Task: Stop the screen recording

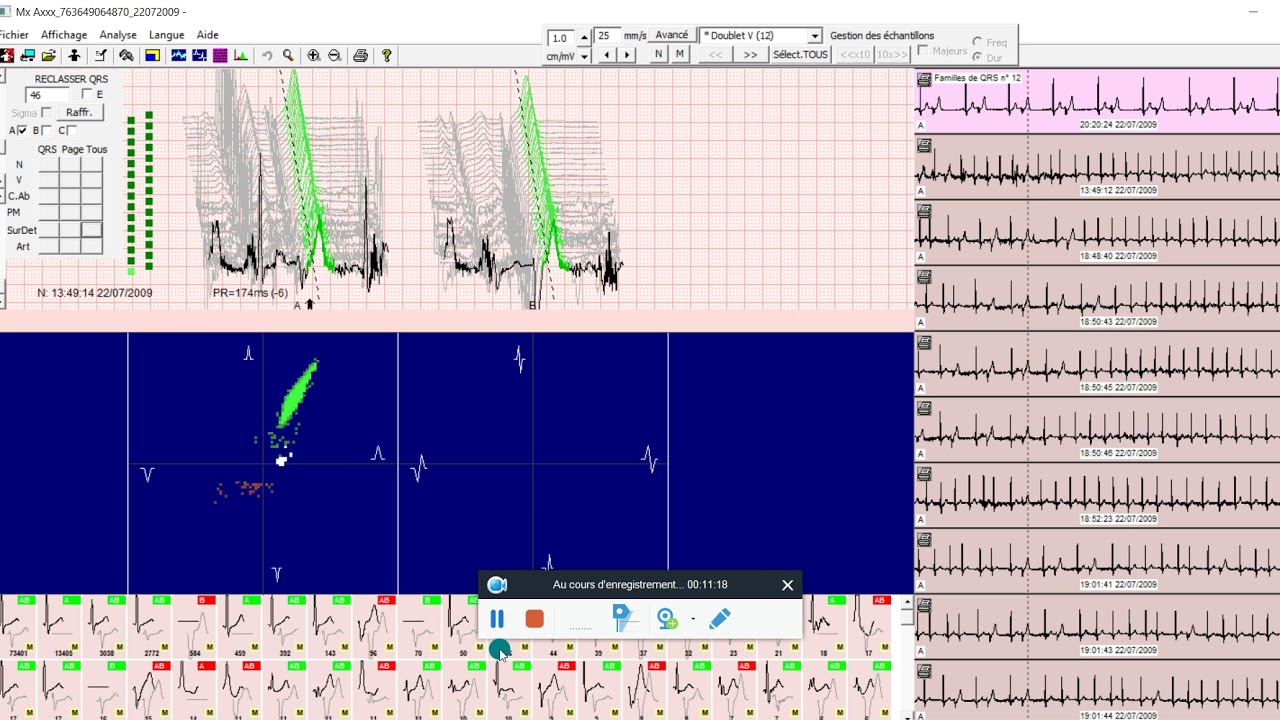Action: pos(534,619)
